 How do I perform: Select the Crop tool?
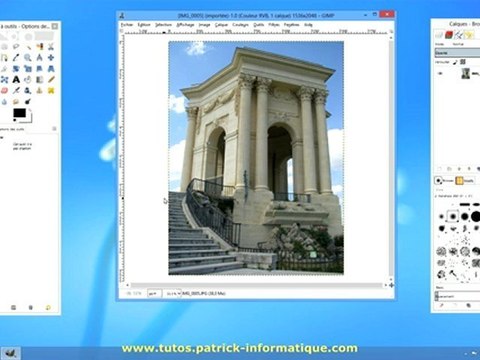point(4,69)
